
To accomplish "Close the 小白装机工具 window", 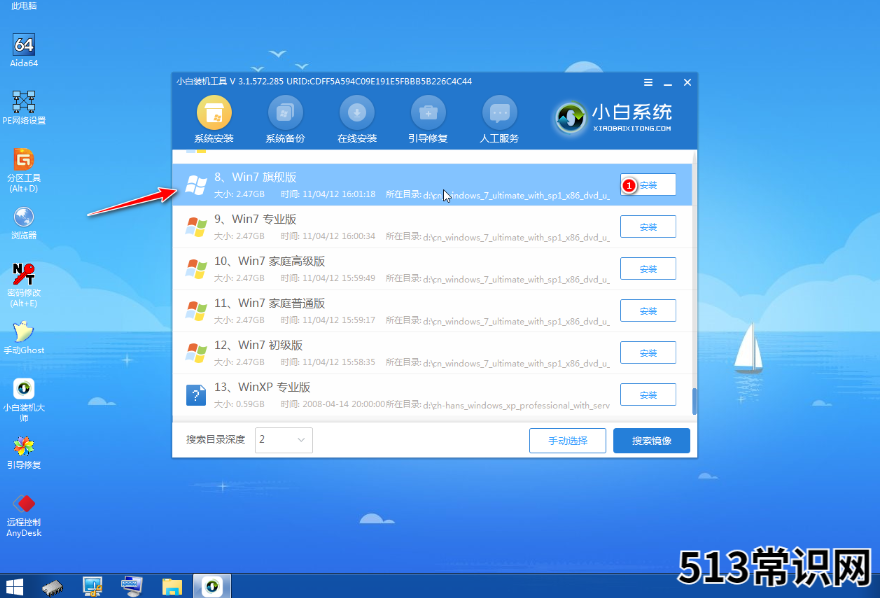I will 688,82.
